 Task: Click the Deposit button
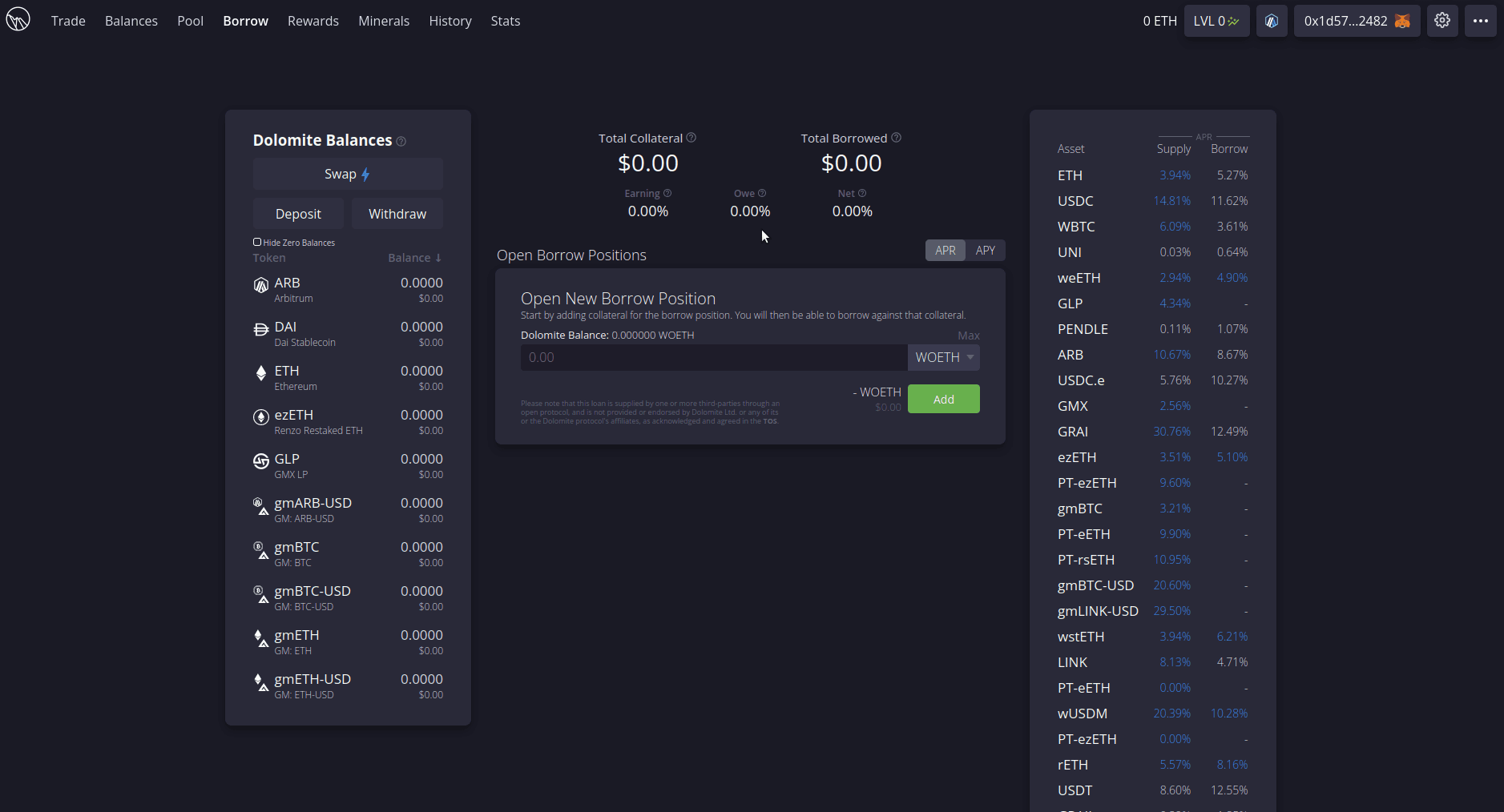(298, 214)
